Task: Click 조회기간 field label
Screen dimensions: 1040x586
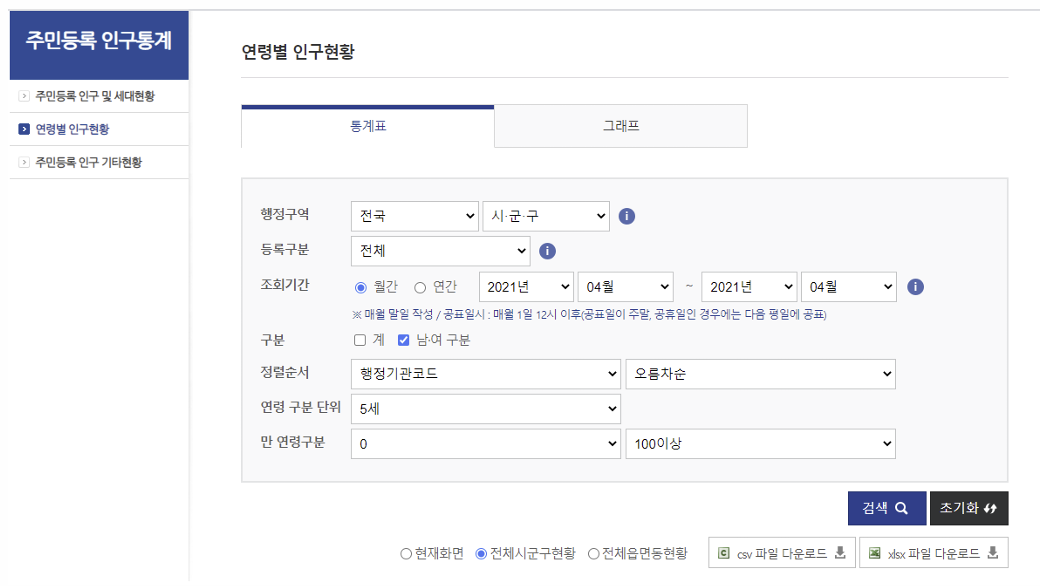Action: click(285, 285)
